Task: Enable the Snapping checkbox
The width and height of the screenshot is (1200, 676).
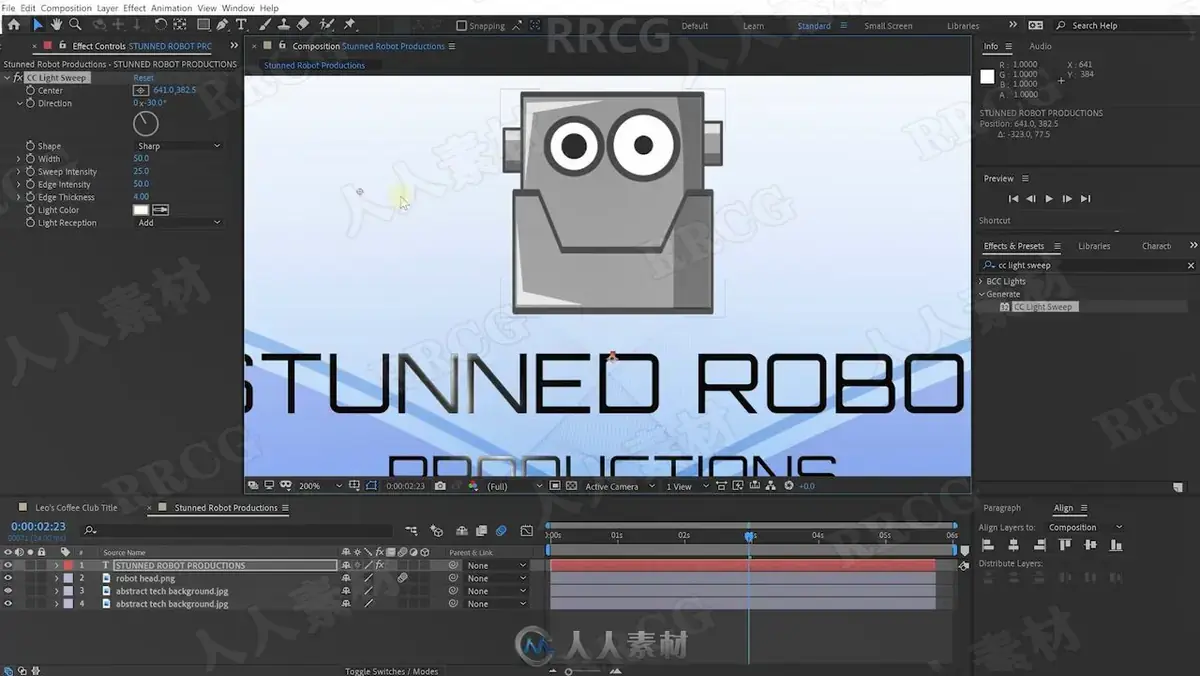Action: click(x=461, y=26)
